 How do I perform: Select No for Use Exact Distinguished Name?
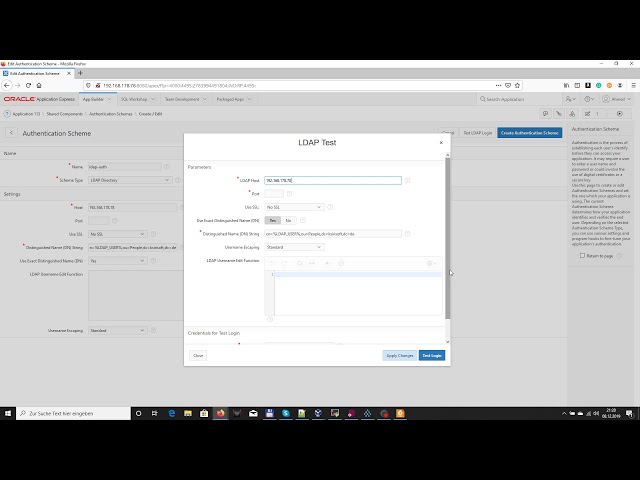288,220
